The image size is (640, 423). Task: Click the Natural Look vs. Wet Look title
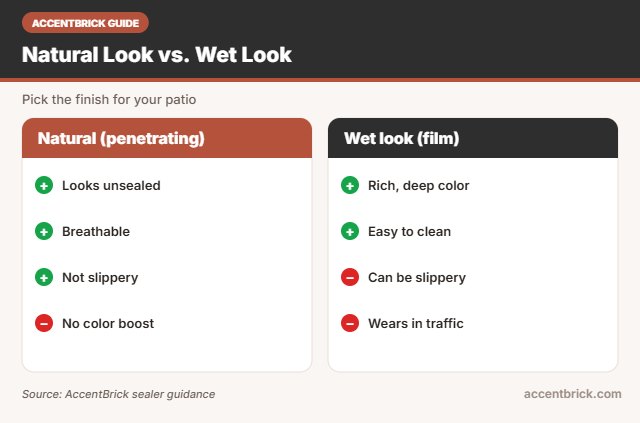pos(157,55)
